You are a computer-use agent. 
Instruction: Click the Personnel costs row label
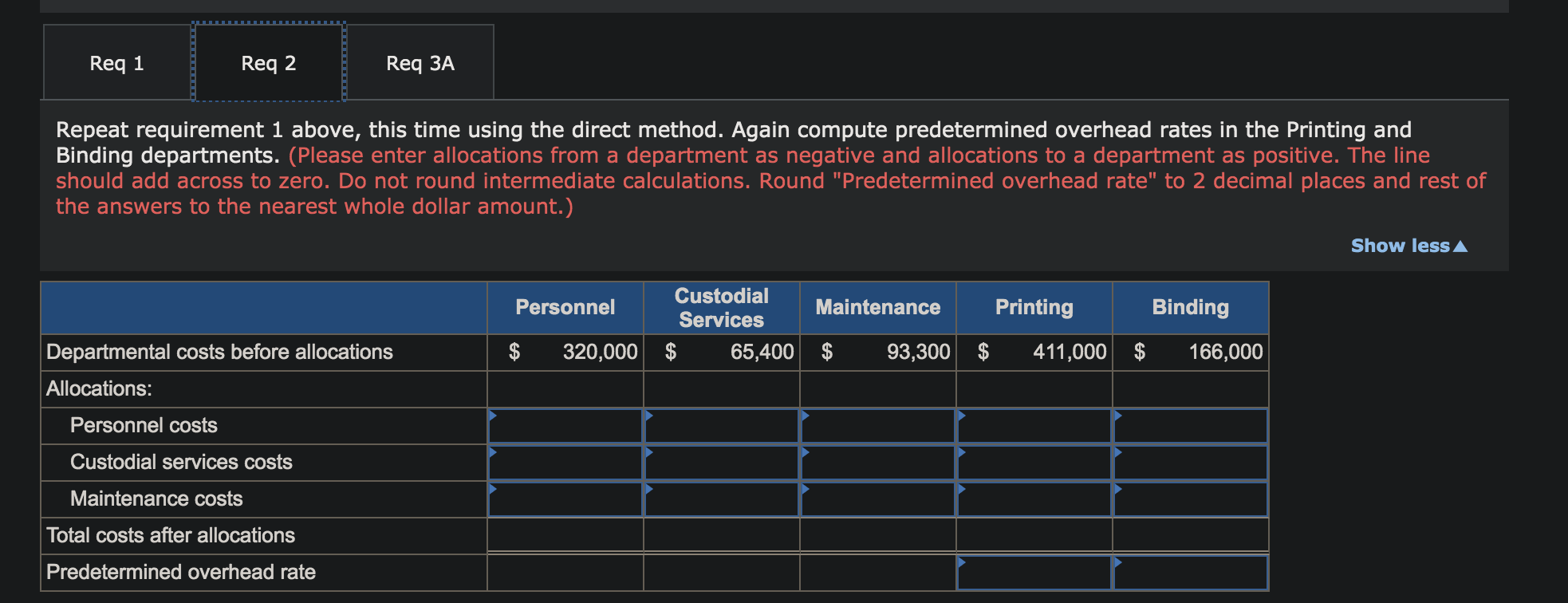coord(144,425)
